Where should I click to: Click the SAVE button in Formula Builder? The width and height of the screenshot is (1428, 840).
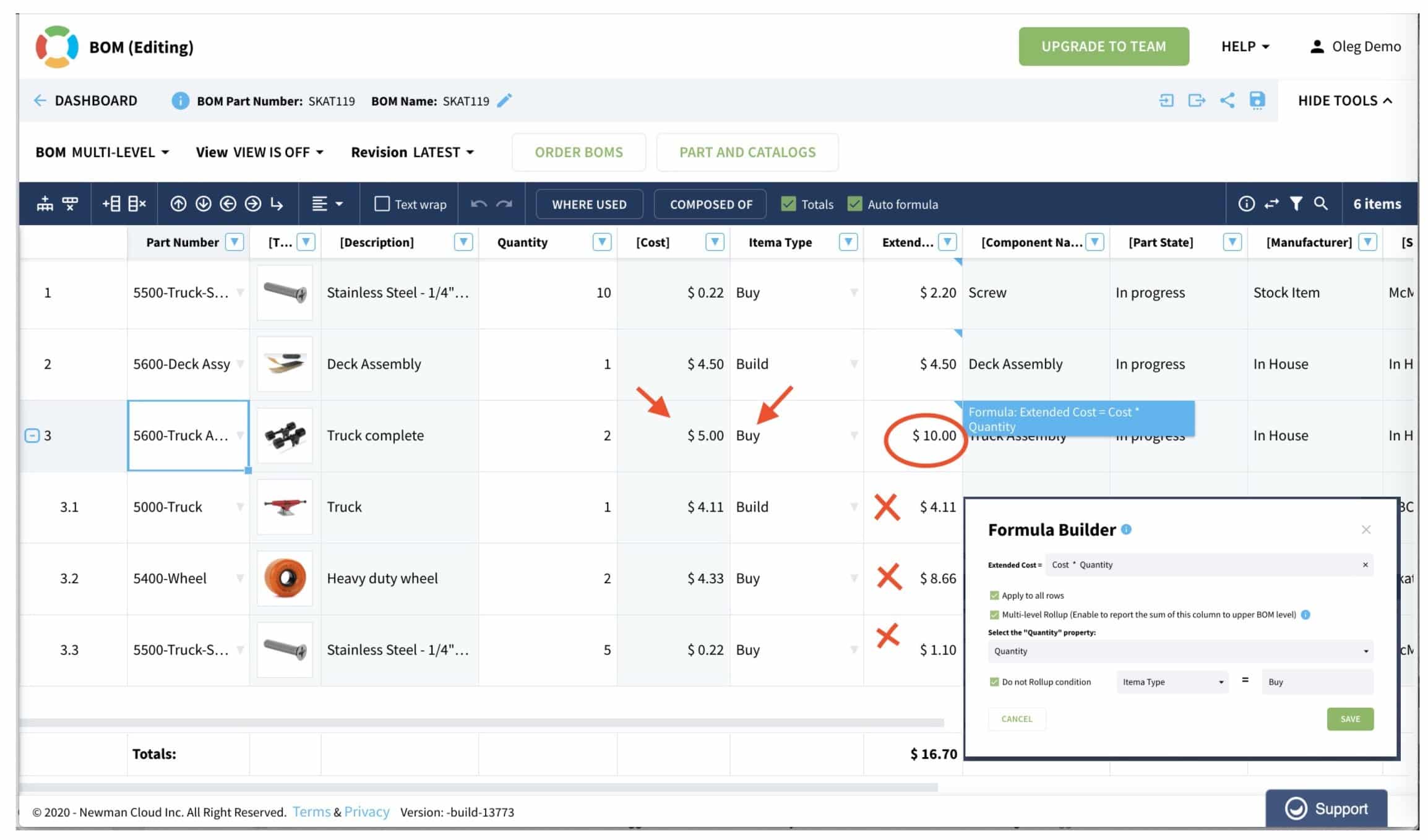point(1350,717)
